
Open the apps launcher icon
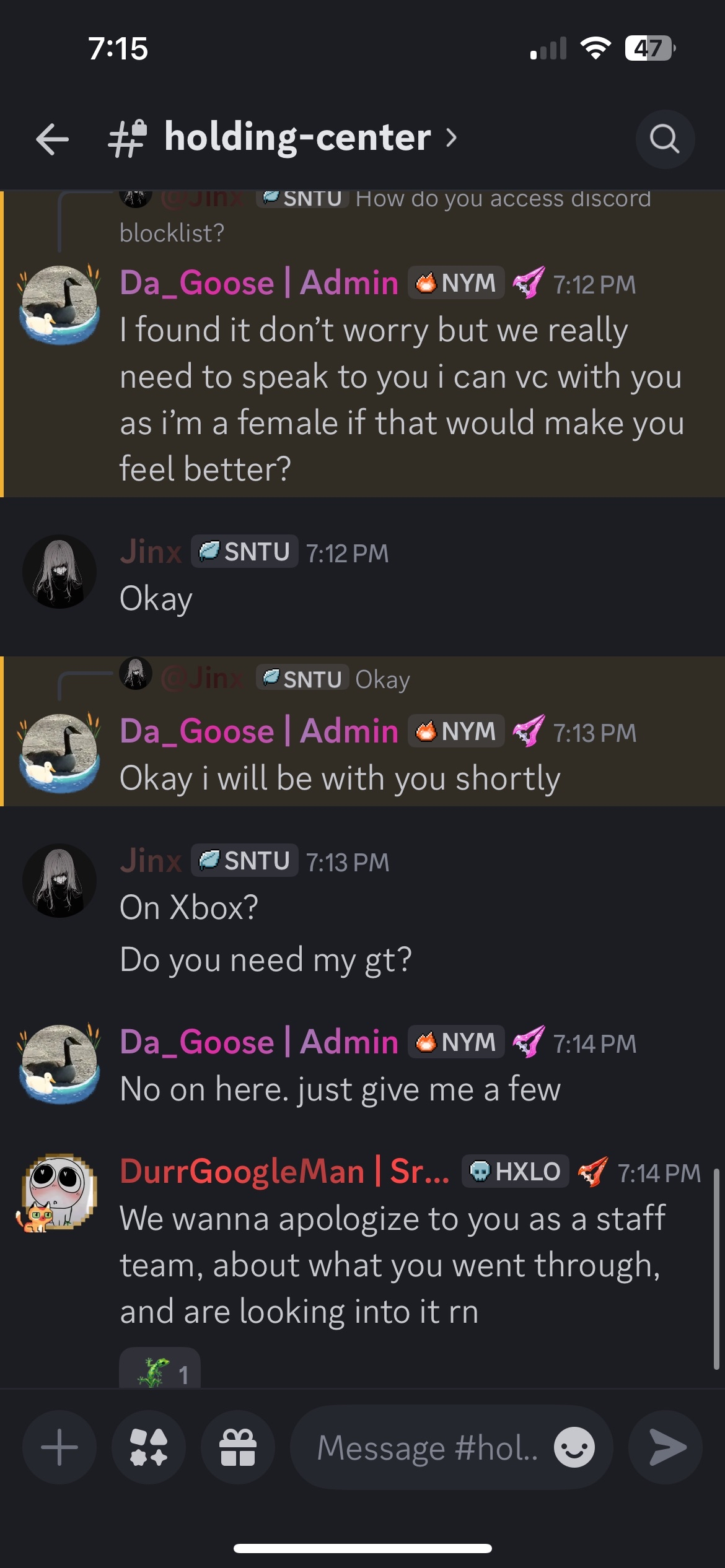point(149,1447)
